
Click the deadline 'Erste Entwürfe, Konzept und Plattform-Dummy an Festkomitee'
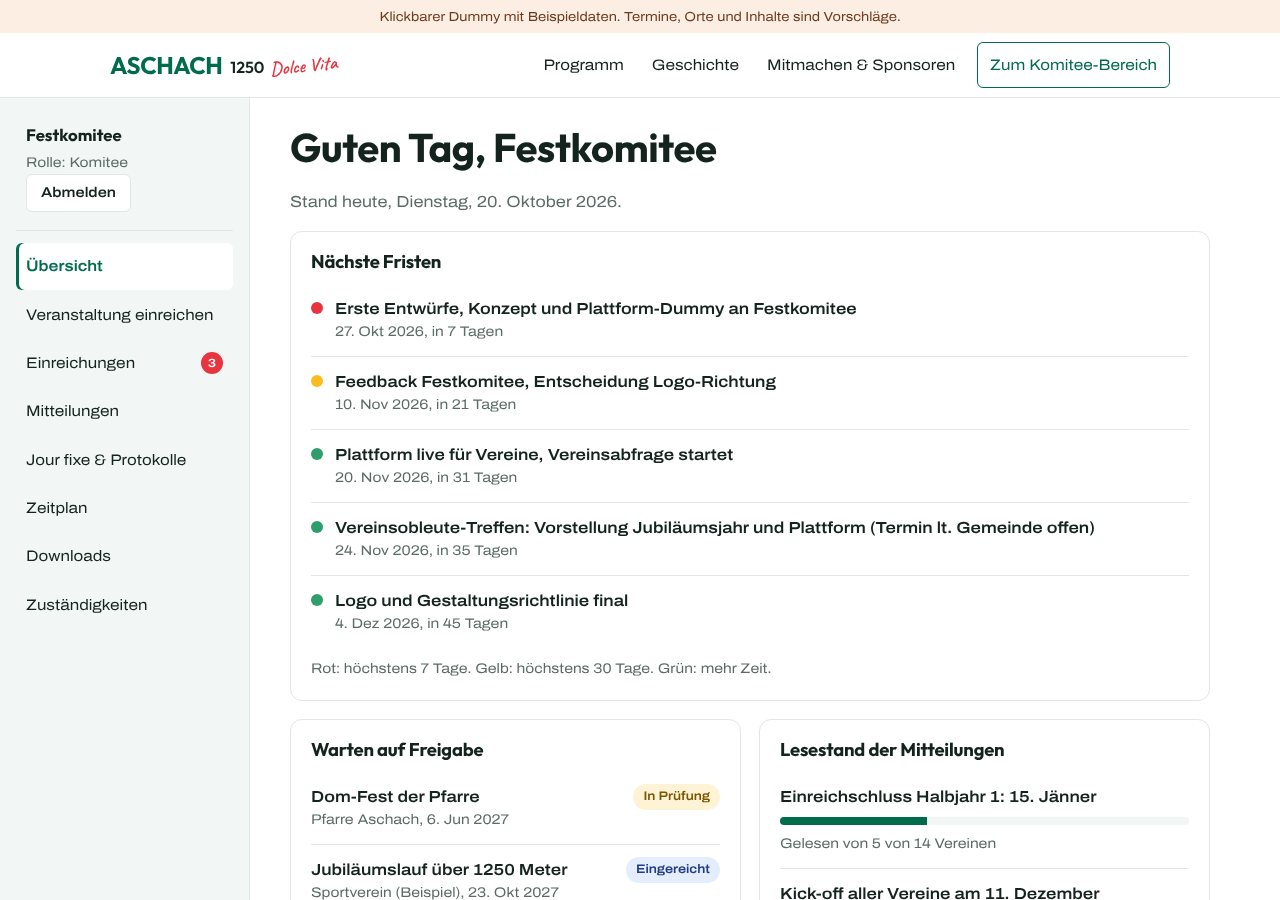[596, 309]
